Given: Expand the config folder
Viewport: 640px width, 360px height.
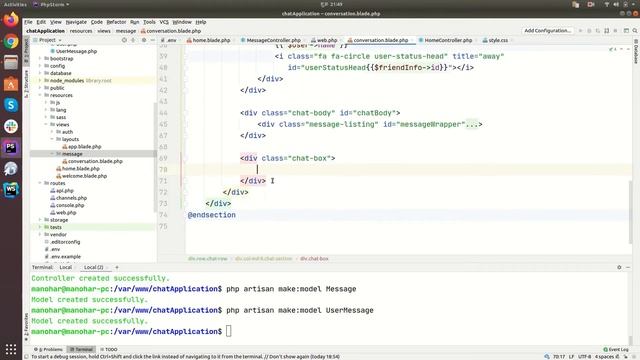Looking at the screenshot, I should [x=40, y=66].
